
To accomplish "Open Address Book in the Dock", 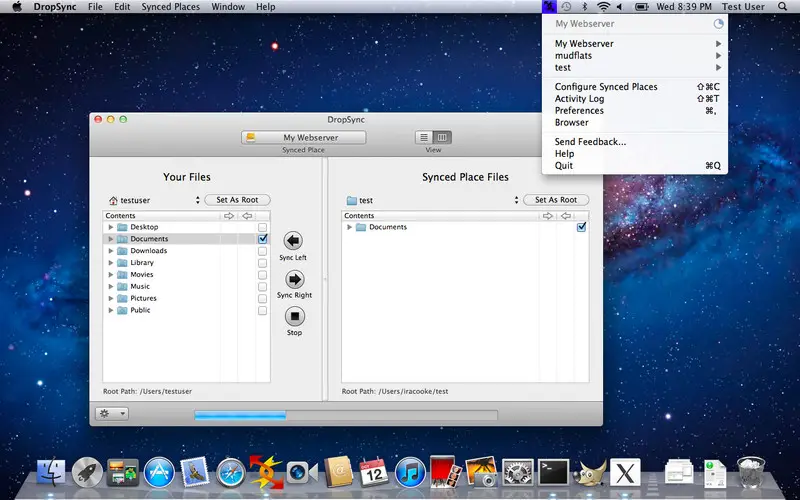I will [338, 471].
